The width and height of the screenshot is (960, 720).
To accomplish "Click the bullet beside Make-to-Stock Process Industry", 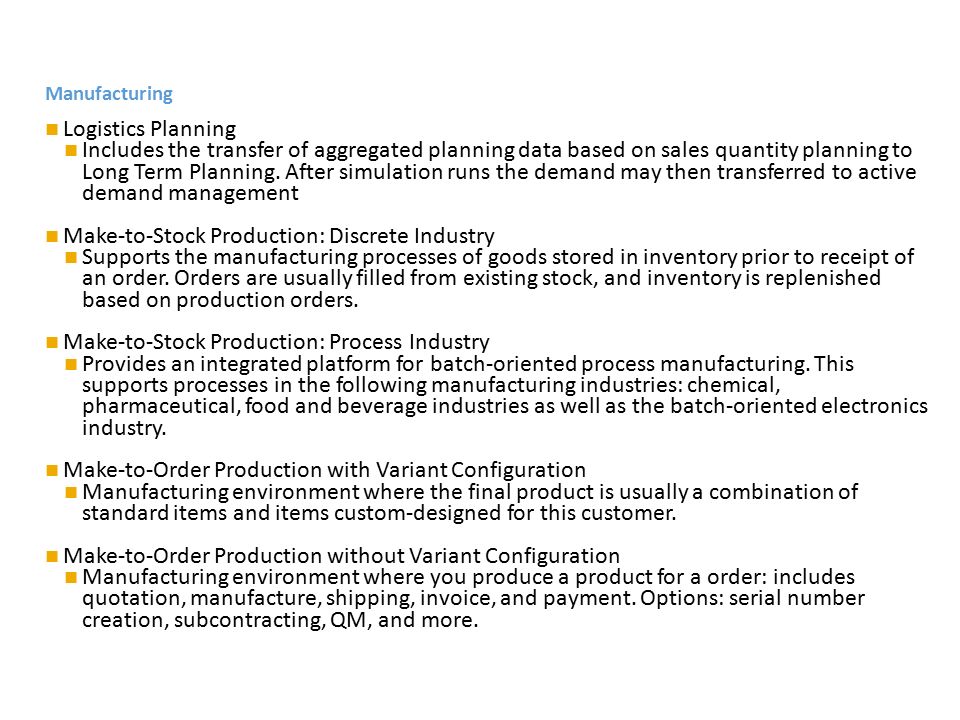I will coord(52,342).
